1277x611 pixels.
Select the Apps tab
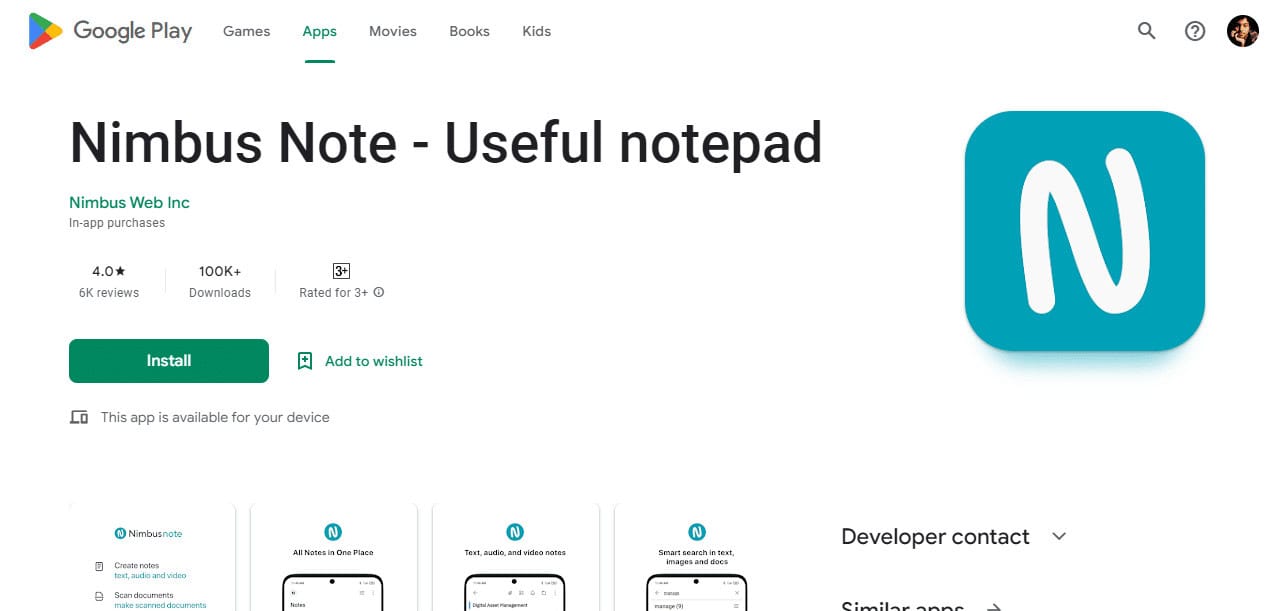320,31
